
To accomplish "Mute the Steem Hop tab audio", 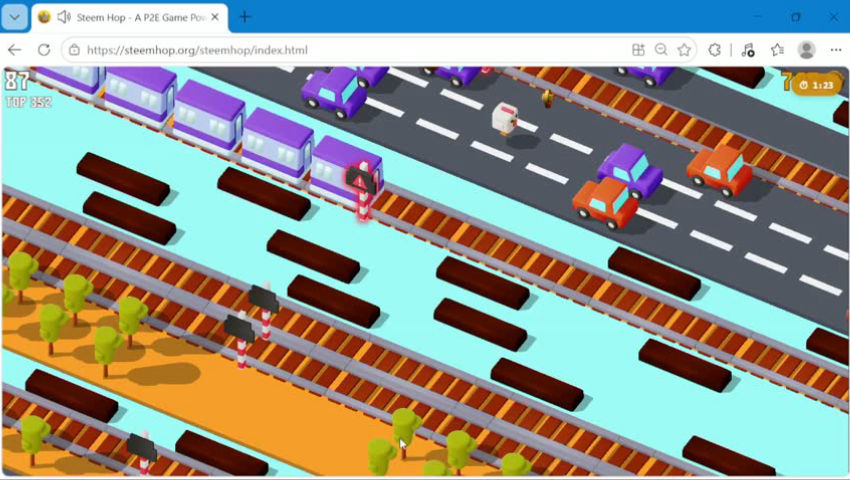I will coord(64,17).
